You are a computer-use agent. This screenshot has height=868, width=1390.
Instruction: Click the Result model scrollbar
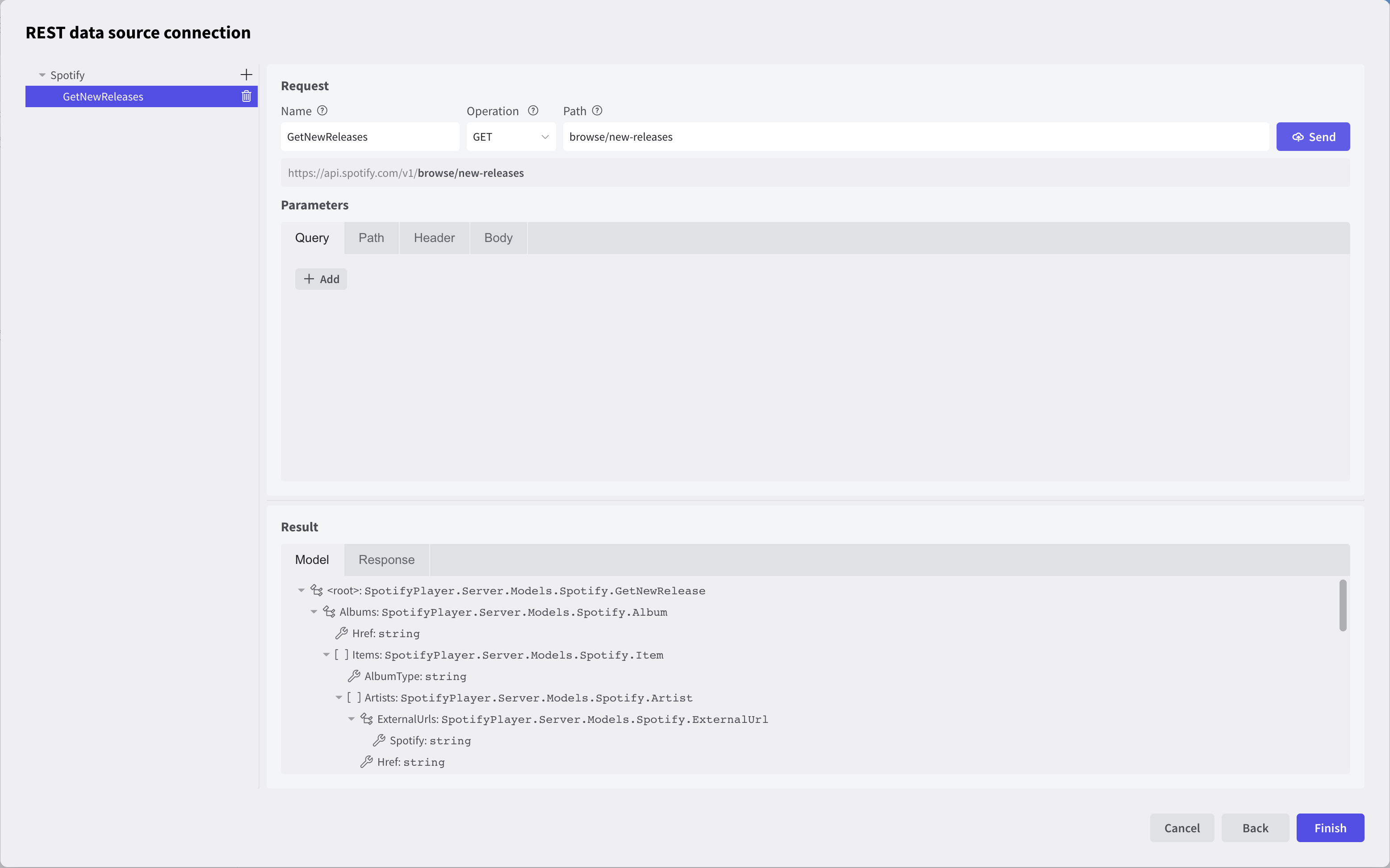1343,605
